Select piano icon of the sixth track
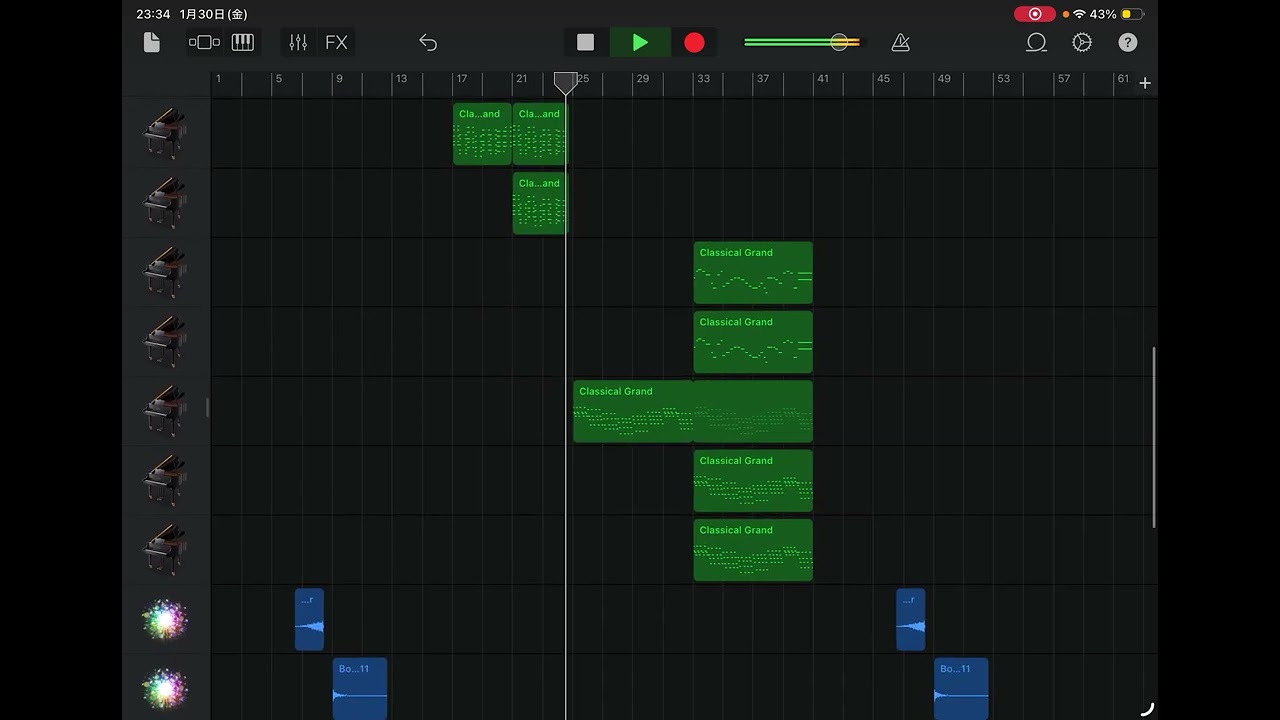Viewport: 1280px width, 720px height. [x=166, y=480]
